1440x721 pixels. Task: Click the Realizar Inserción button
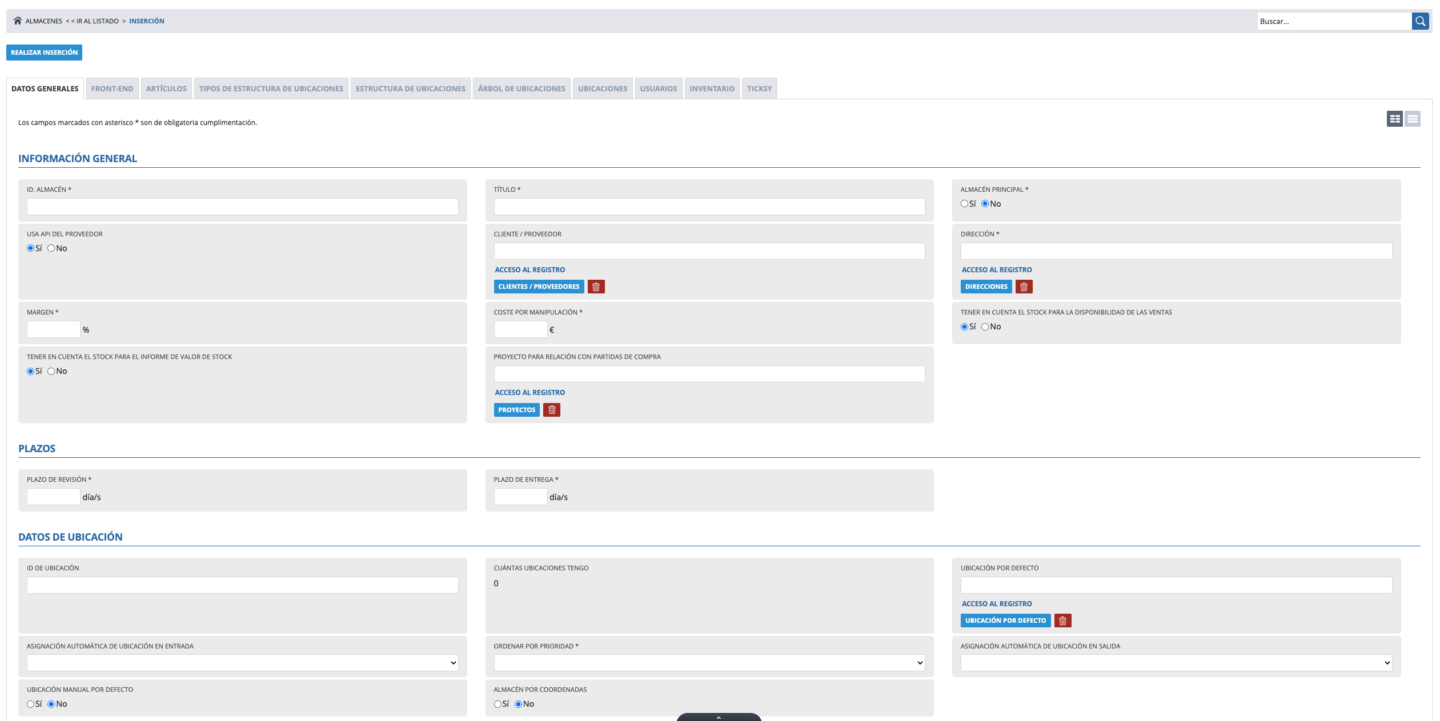(x=44, y=53)
